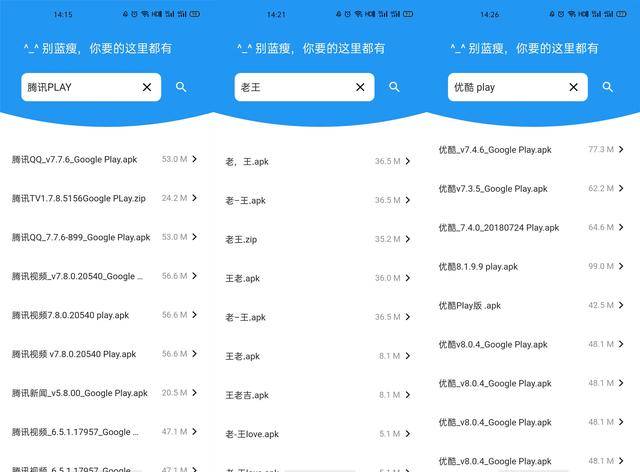
Task: Tap the 14:15 status bar clock
Action: click(x=63, y=14)
